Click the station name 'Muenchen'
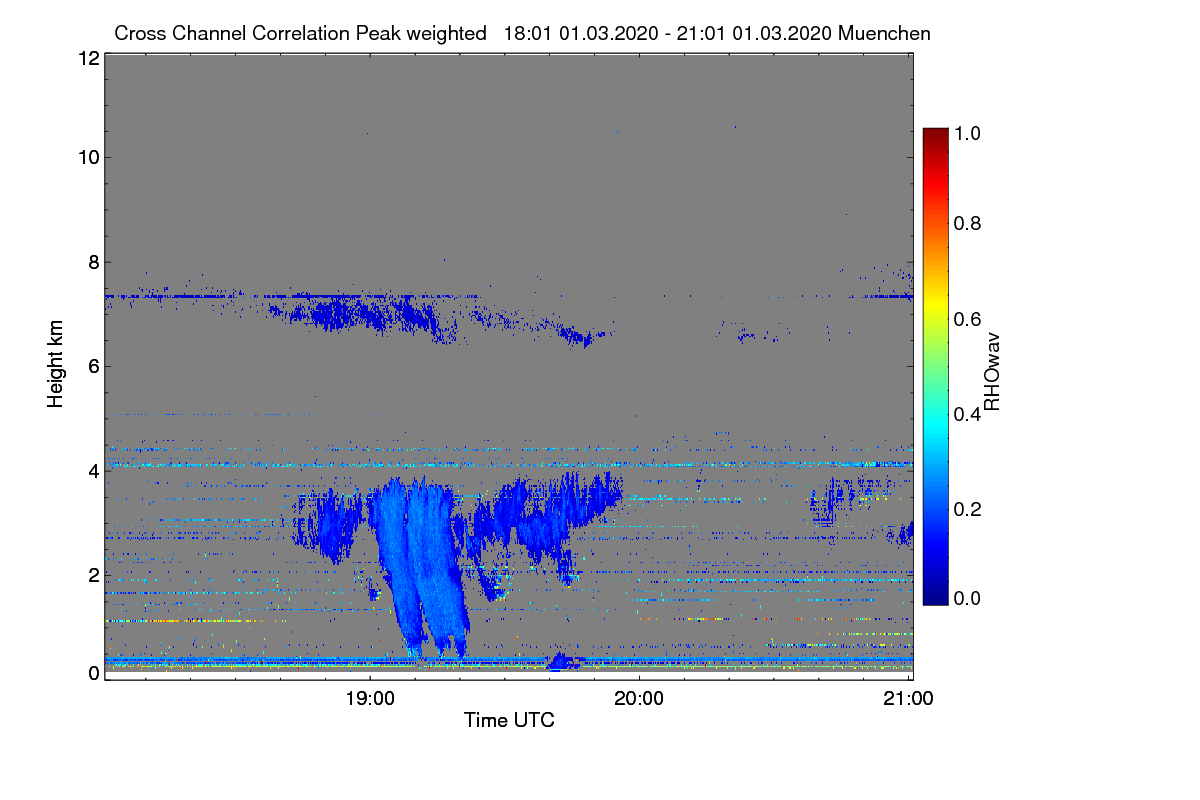This screenshot has width=1200, height=800. tap(885, 33)
